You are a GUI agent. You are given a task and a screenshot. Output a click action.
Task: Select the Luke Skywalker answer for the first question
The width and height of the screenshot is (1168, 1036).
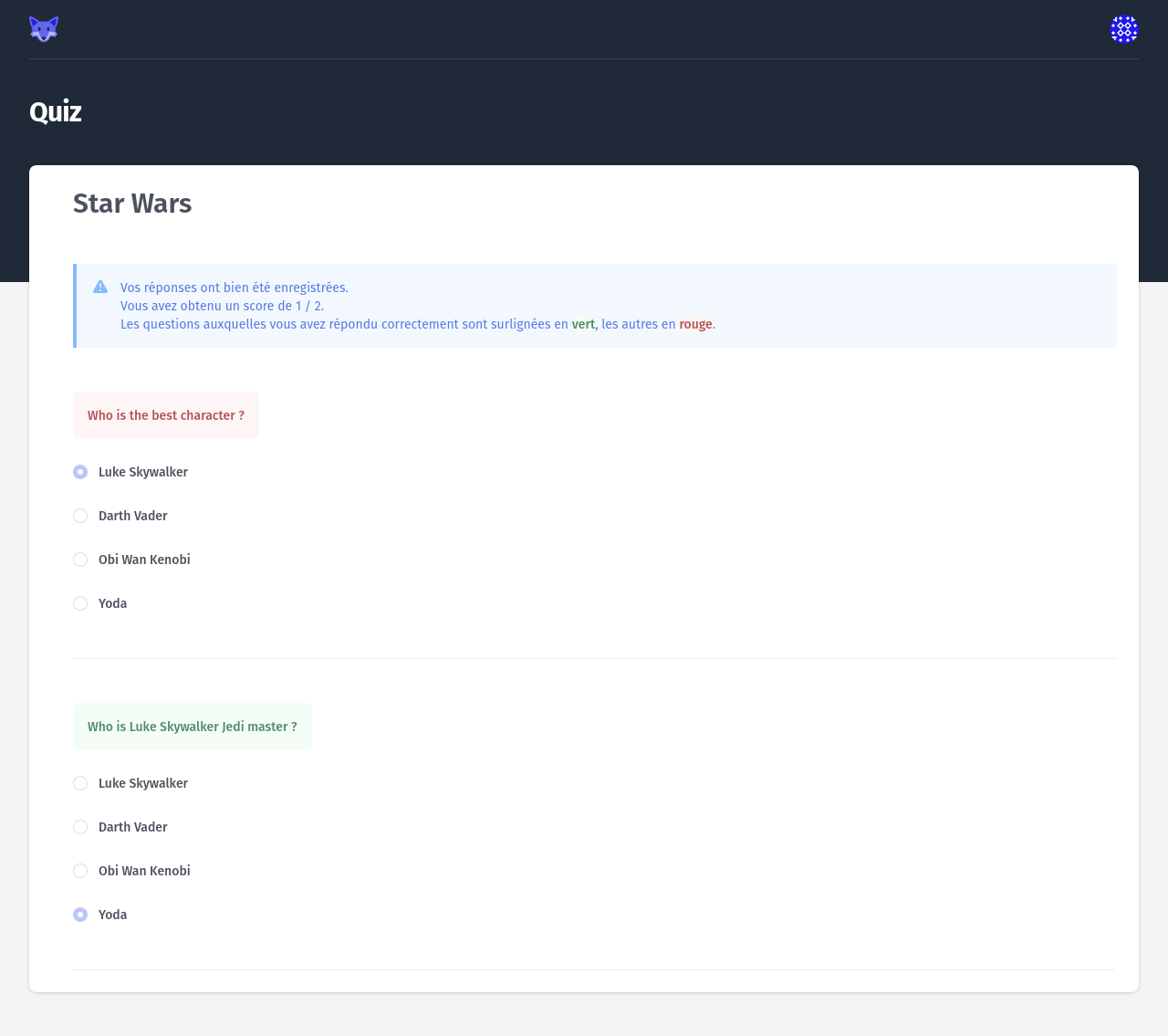click(80, 472)
